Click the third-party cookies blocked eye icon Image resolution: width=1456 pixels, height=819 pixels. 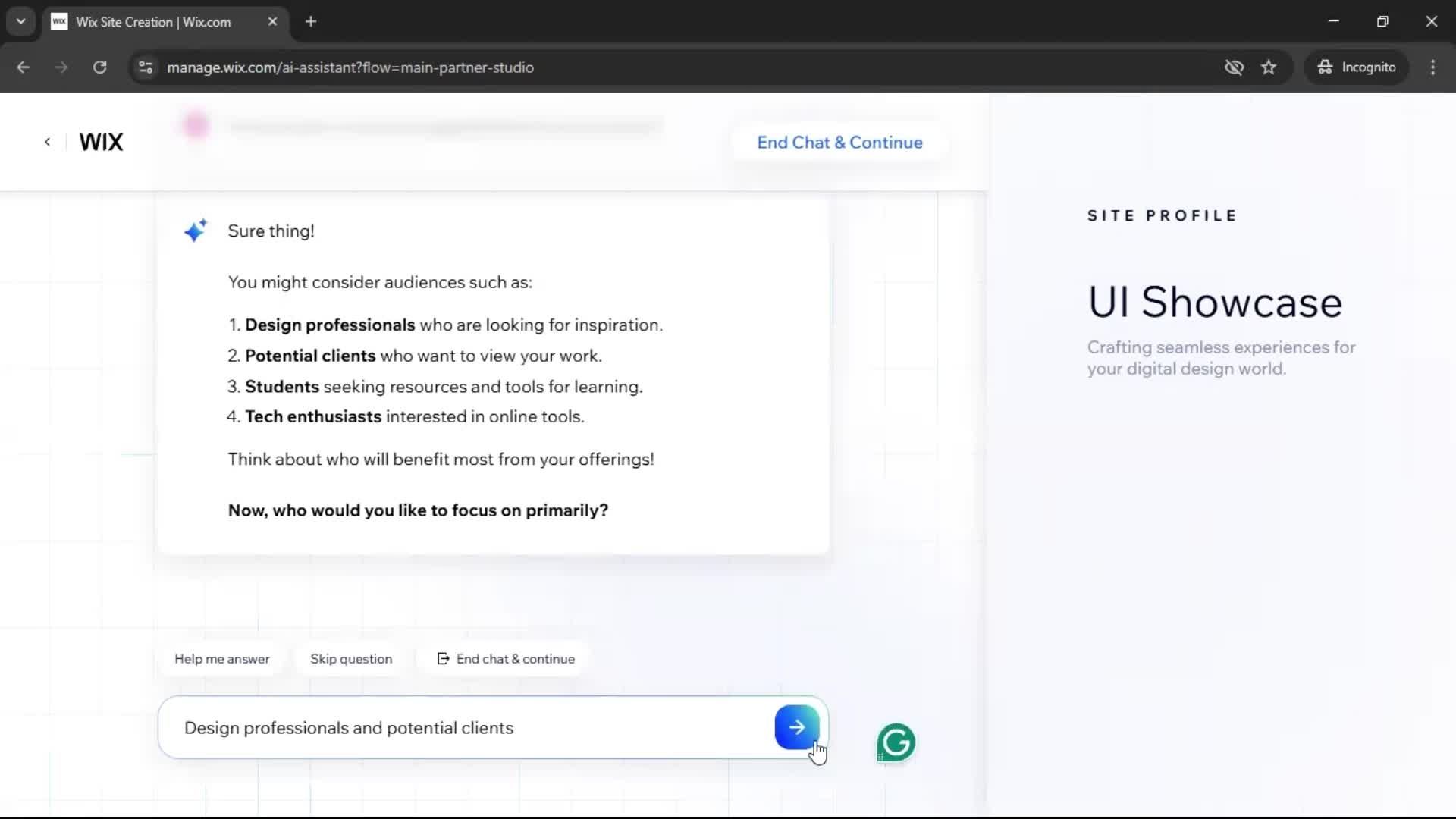click(x=1234, y=67)
